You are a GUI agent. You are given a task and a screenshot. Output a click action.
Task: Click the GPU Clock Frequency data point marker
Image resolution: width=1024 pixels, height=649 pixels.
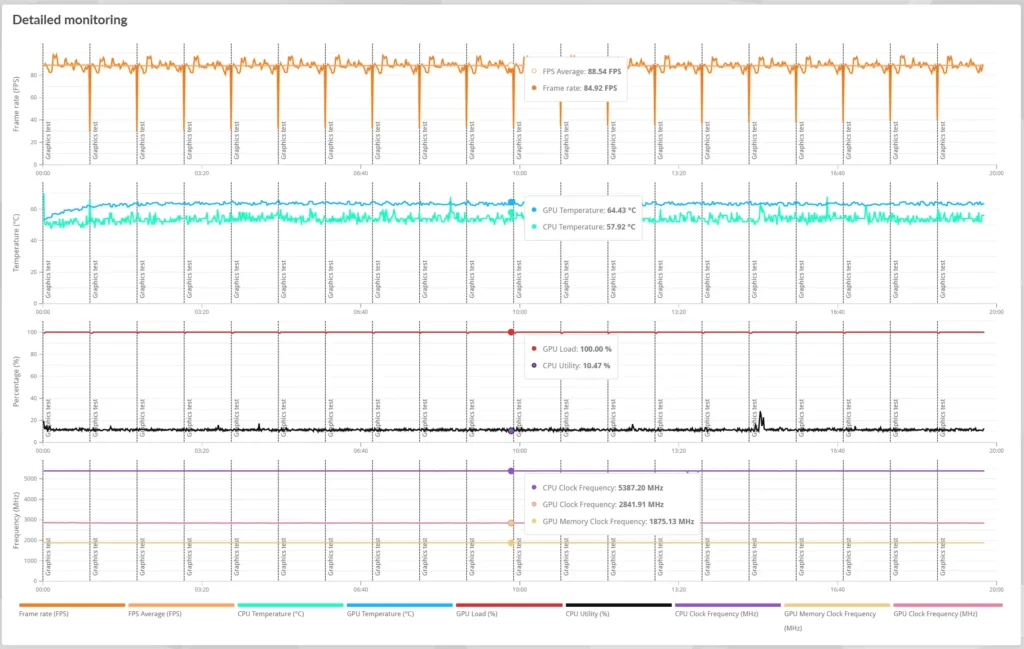[x=511, y=523]
